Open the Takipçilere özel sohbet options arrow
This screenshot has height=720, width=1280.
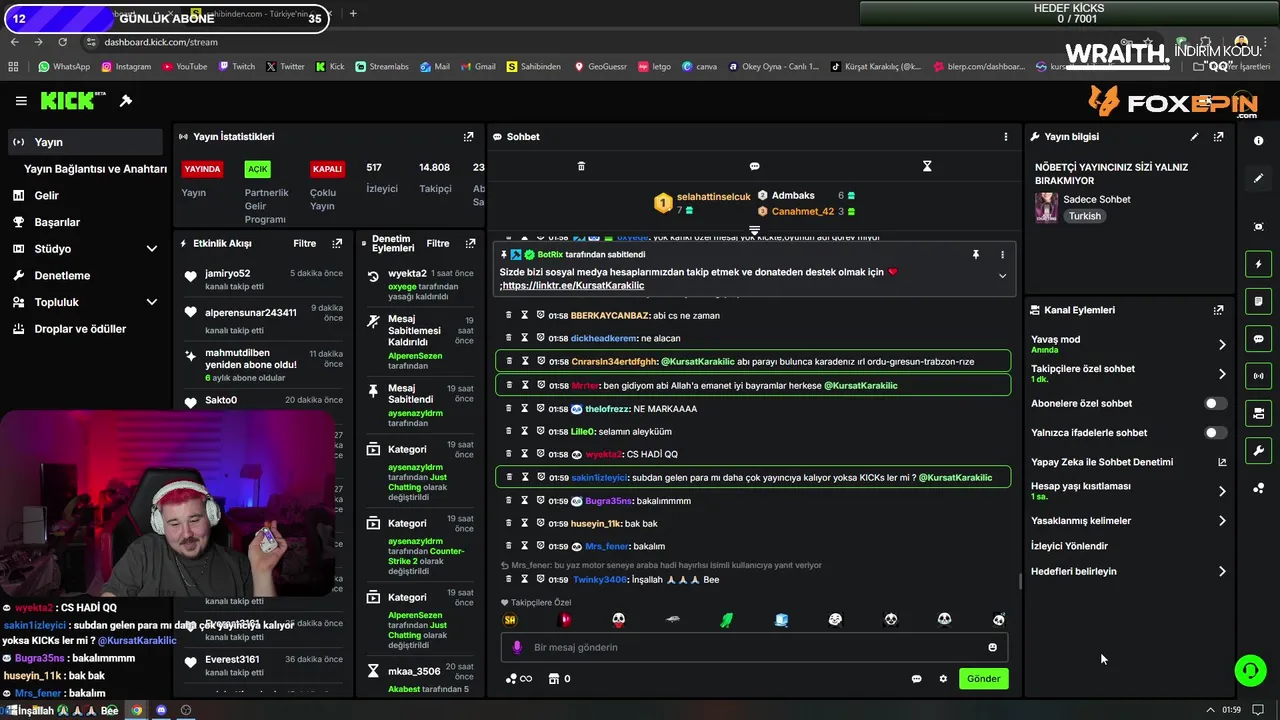pyautogui.click(x=1222, y=374)
